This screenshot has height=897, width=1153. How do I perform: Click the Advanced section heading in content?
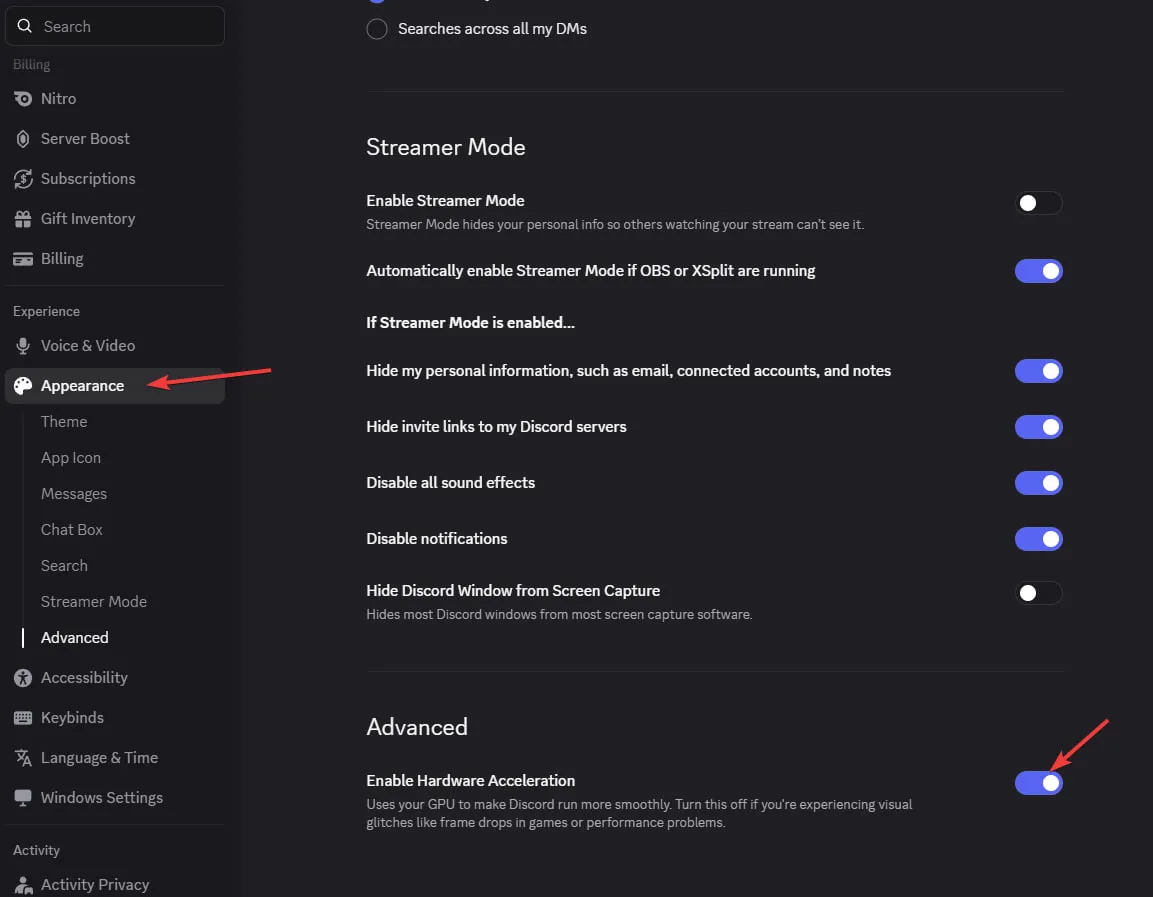[x=417, y=727]
